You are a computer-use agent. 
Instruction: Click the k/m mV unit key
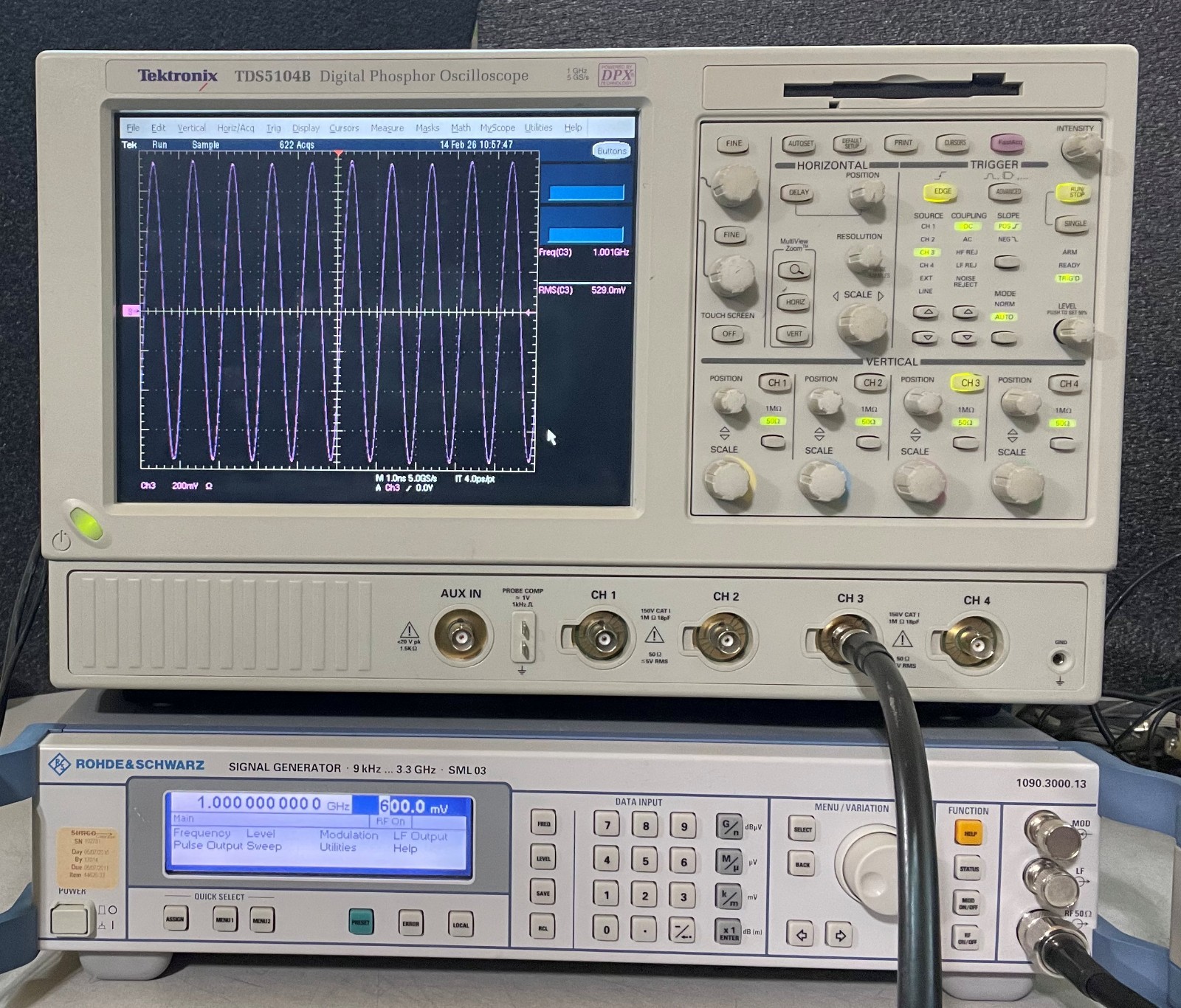click(x=729, y=897)
